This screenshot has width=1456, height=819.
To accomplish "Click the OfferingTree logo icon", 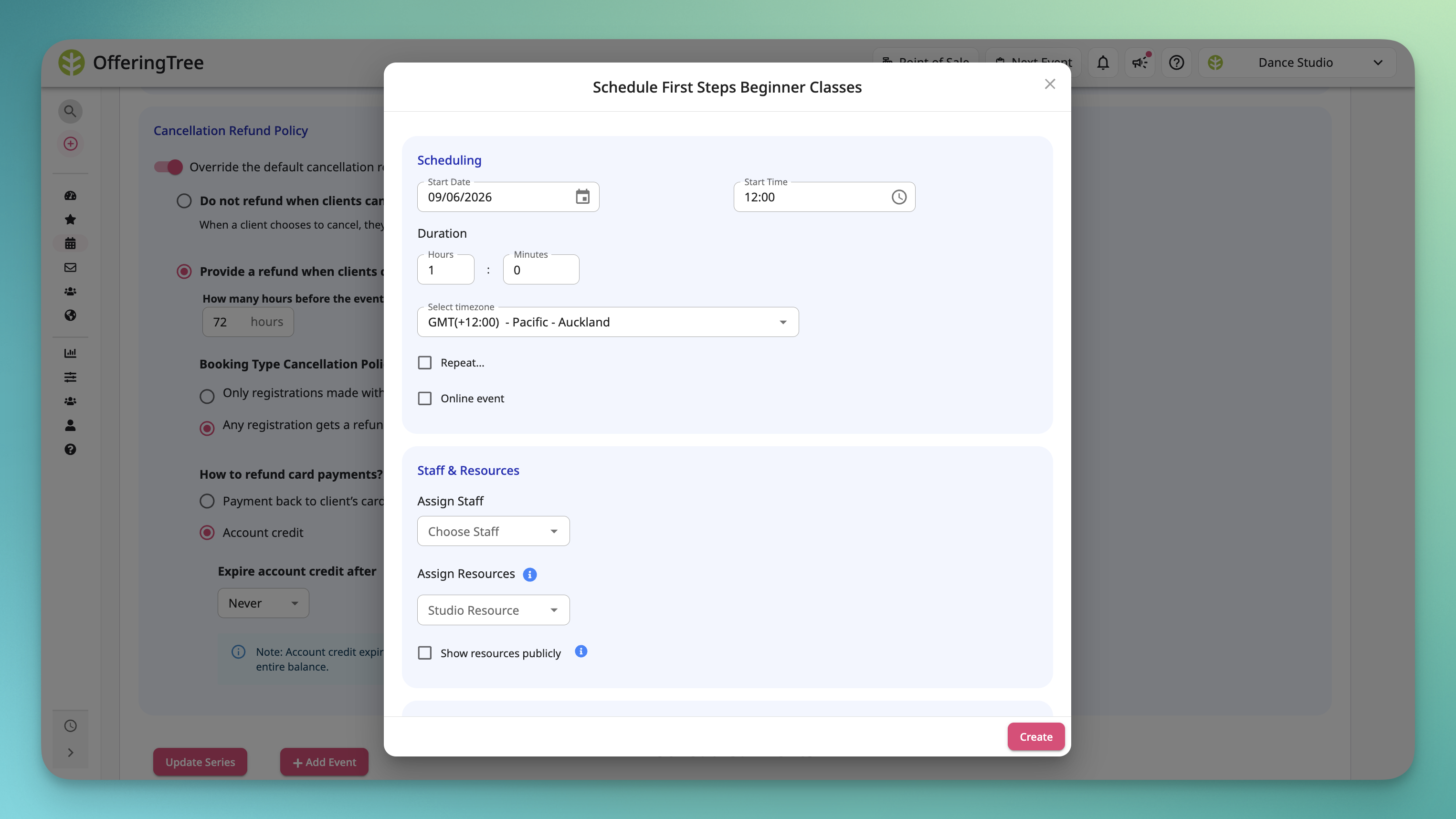I will (71, 62).
